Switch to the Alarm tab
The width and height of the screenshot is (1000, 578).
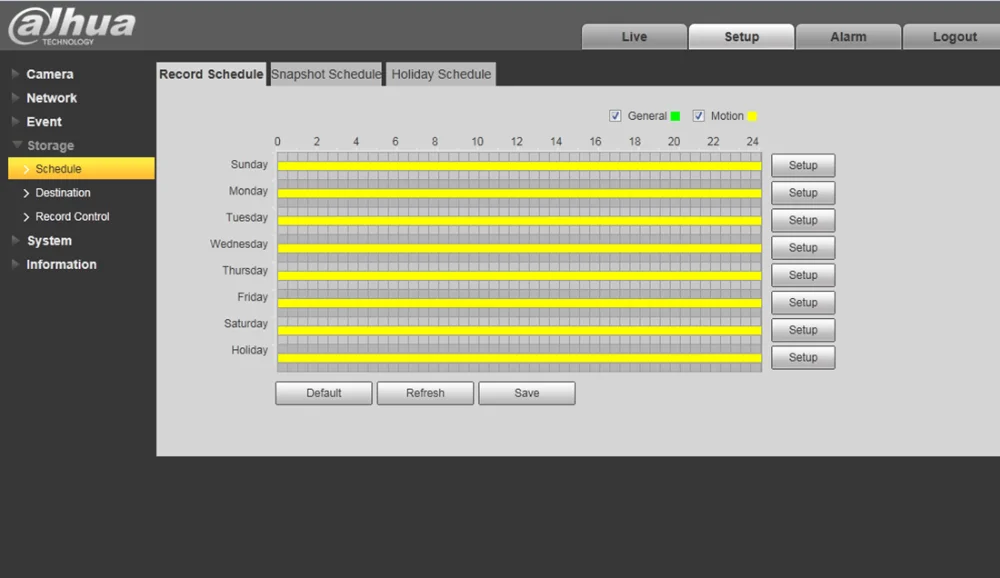pyautogui.click(x=848, y=36)
